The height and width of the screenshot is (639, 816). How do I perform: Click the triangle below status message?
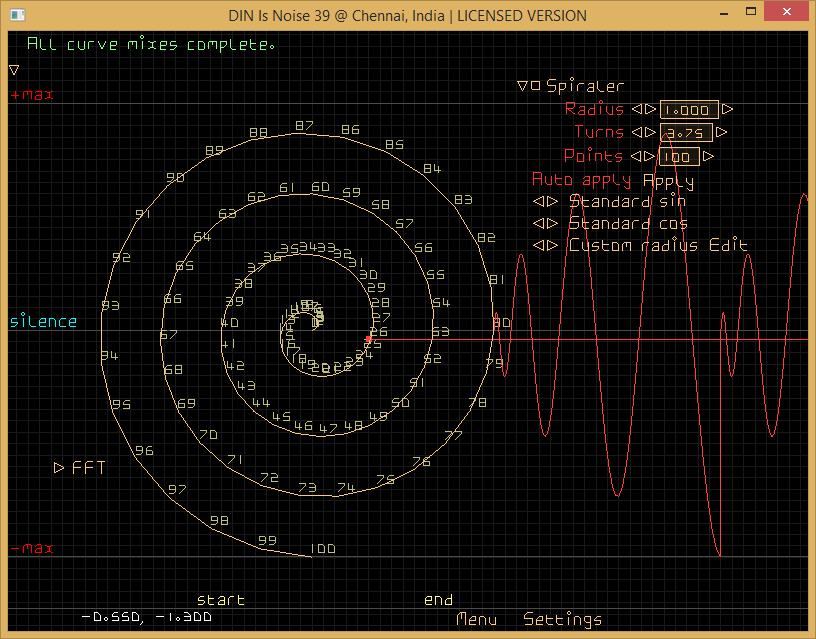tap(14, 70)
